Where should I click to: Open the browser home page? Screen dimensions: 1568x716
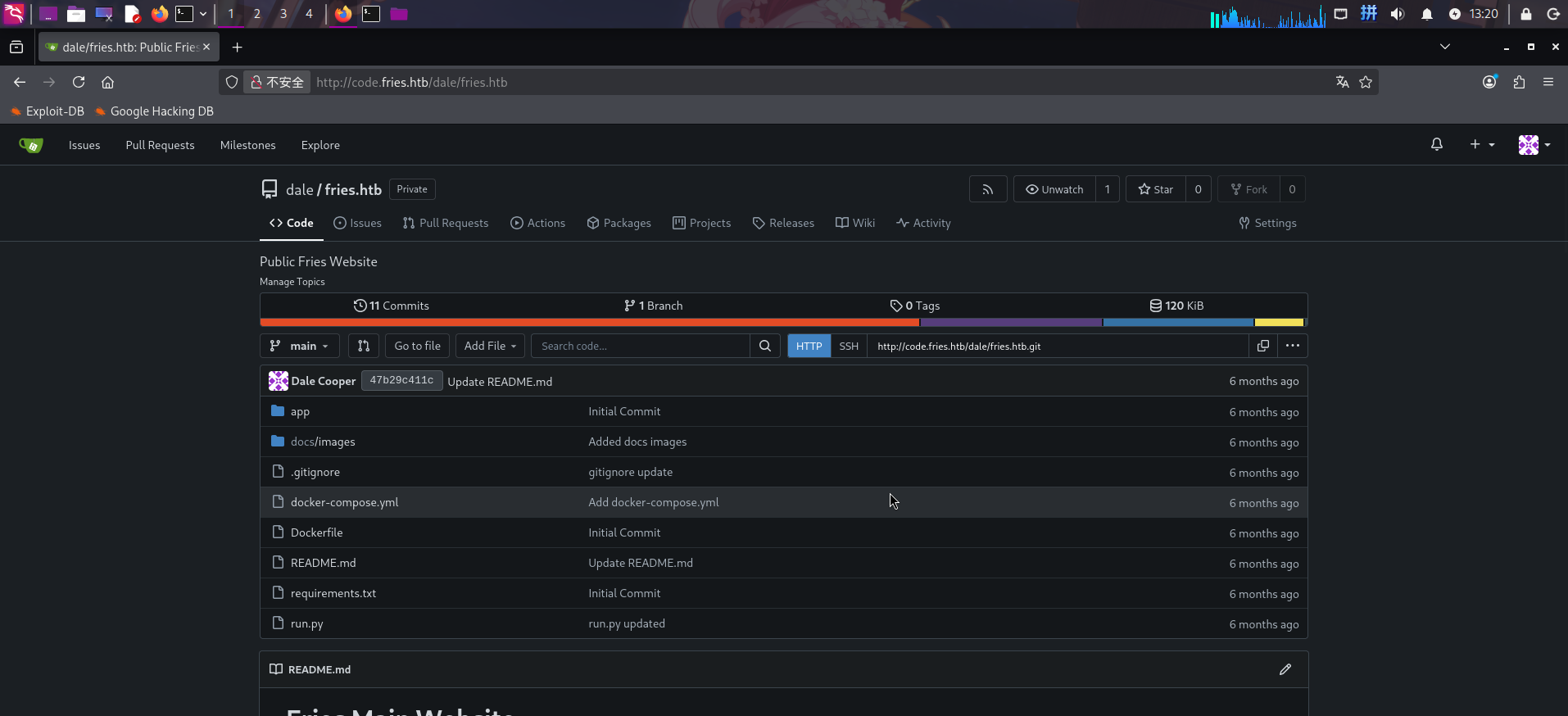point(107,82)
